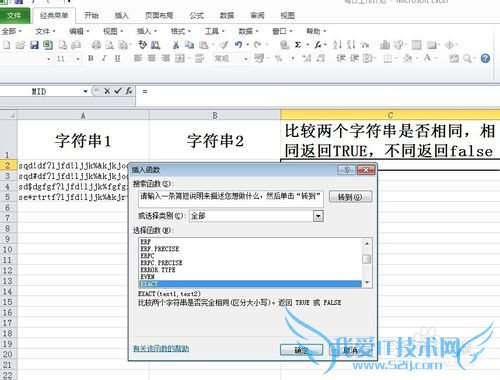The image size is (500, 380).
Task: Select ERROR.TYPE in function list
Action: pos(250,270)
